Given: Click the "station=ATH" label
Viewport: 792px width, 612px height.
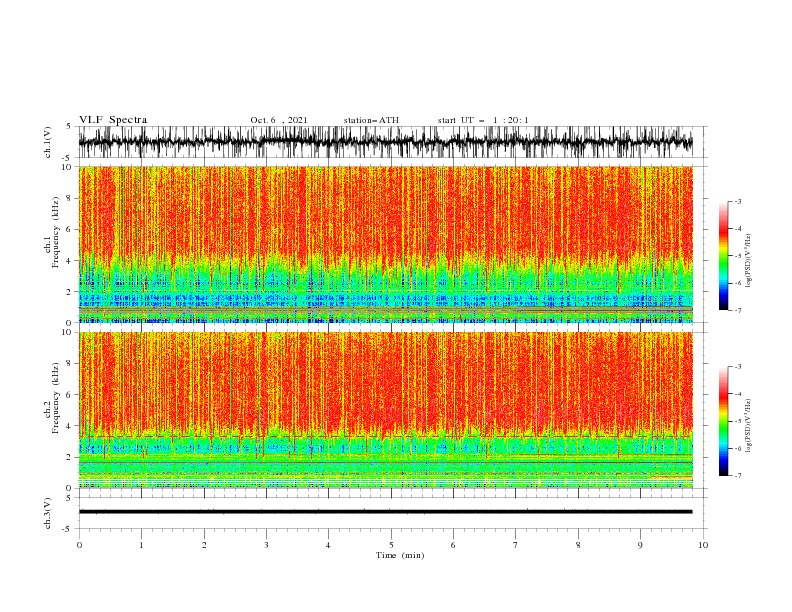Looking at the screenshot, I should [x=371, y=120].
